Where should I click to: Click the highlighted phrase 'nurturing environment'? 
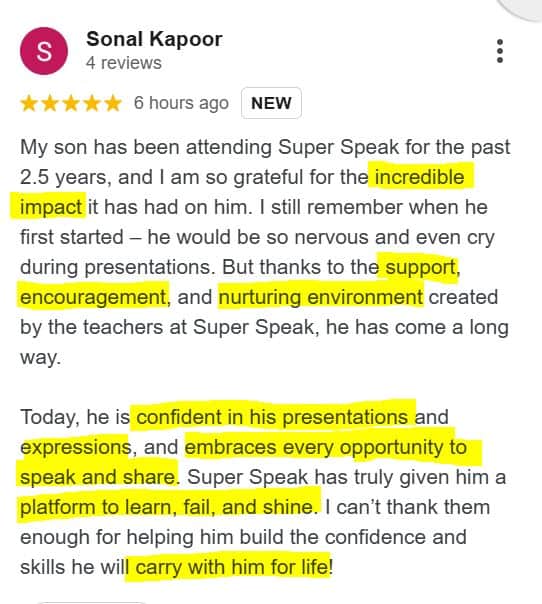321,297
